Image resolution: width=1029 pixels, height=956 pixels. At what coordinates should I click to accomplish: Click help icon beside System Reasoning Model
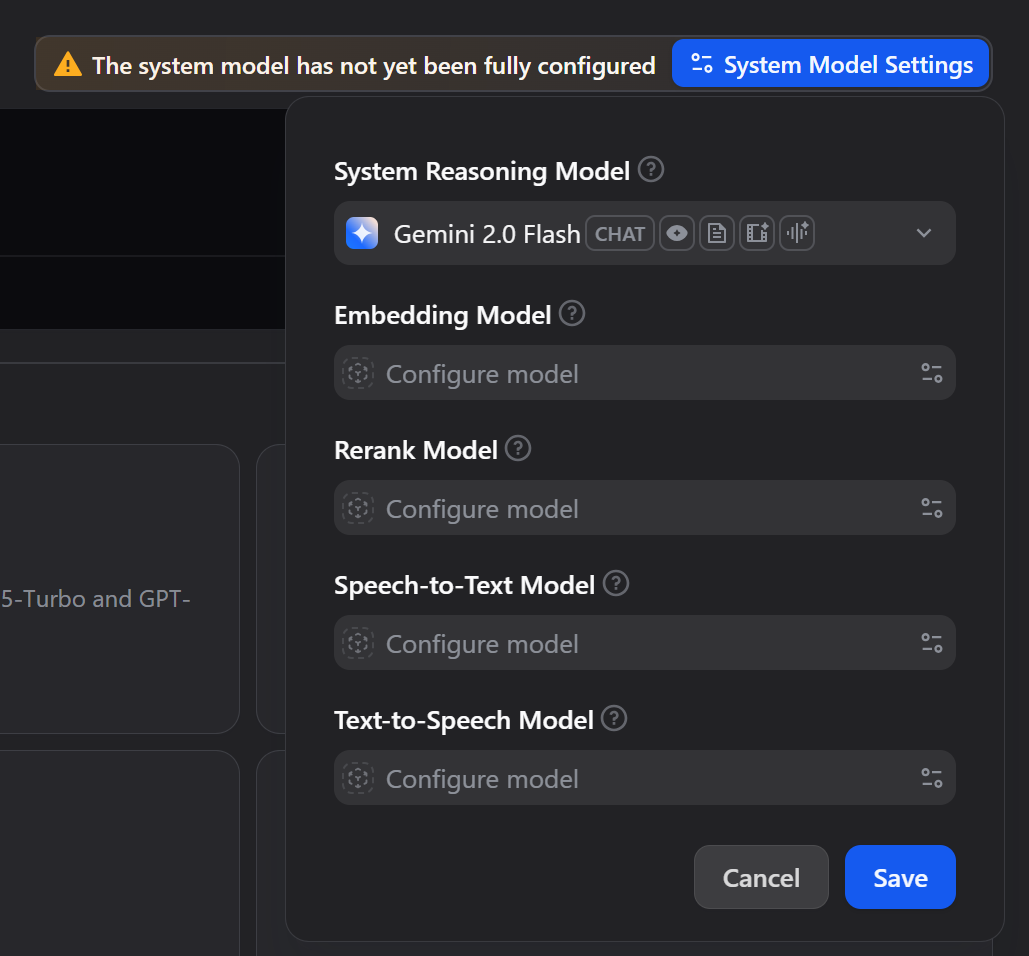(651, 169)
